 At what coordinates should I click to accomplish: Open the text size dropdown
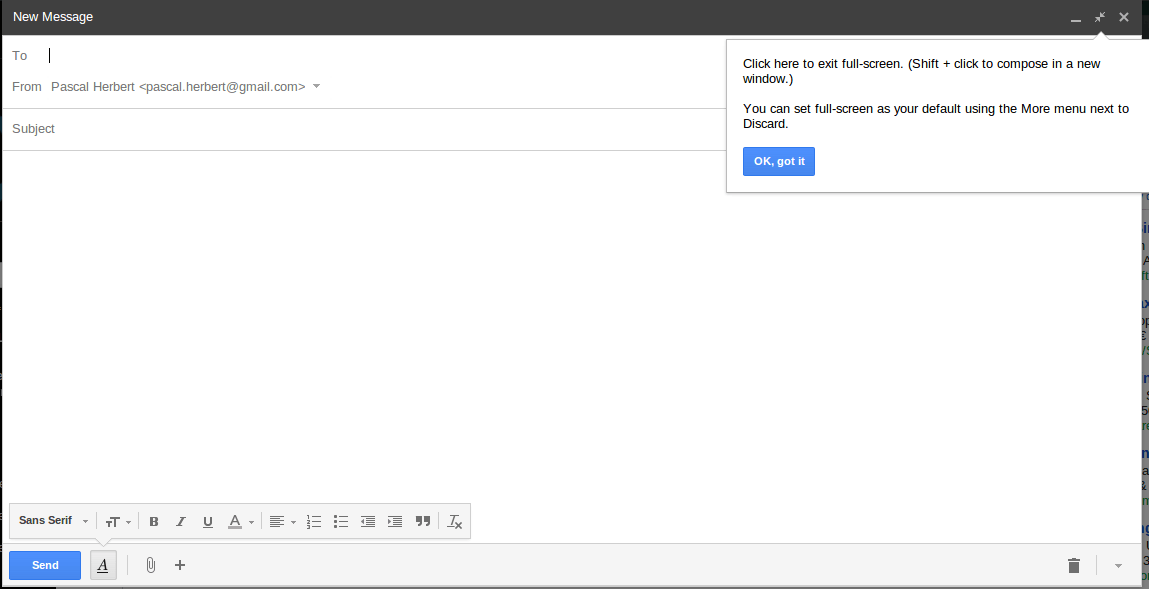pos(118,521)
